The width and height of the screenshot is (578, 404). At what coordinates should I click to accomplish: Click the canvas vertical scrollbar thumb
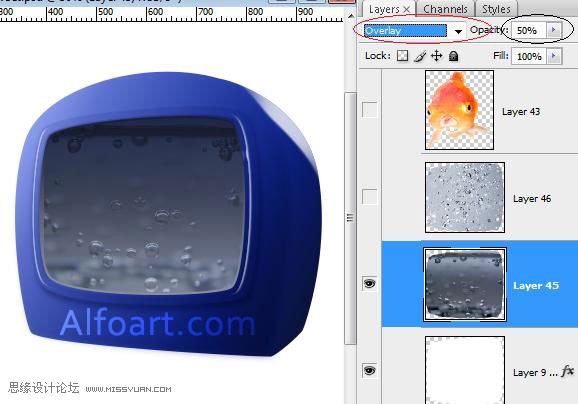(350, 218)
